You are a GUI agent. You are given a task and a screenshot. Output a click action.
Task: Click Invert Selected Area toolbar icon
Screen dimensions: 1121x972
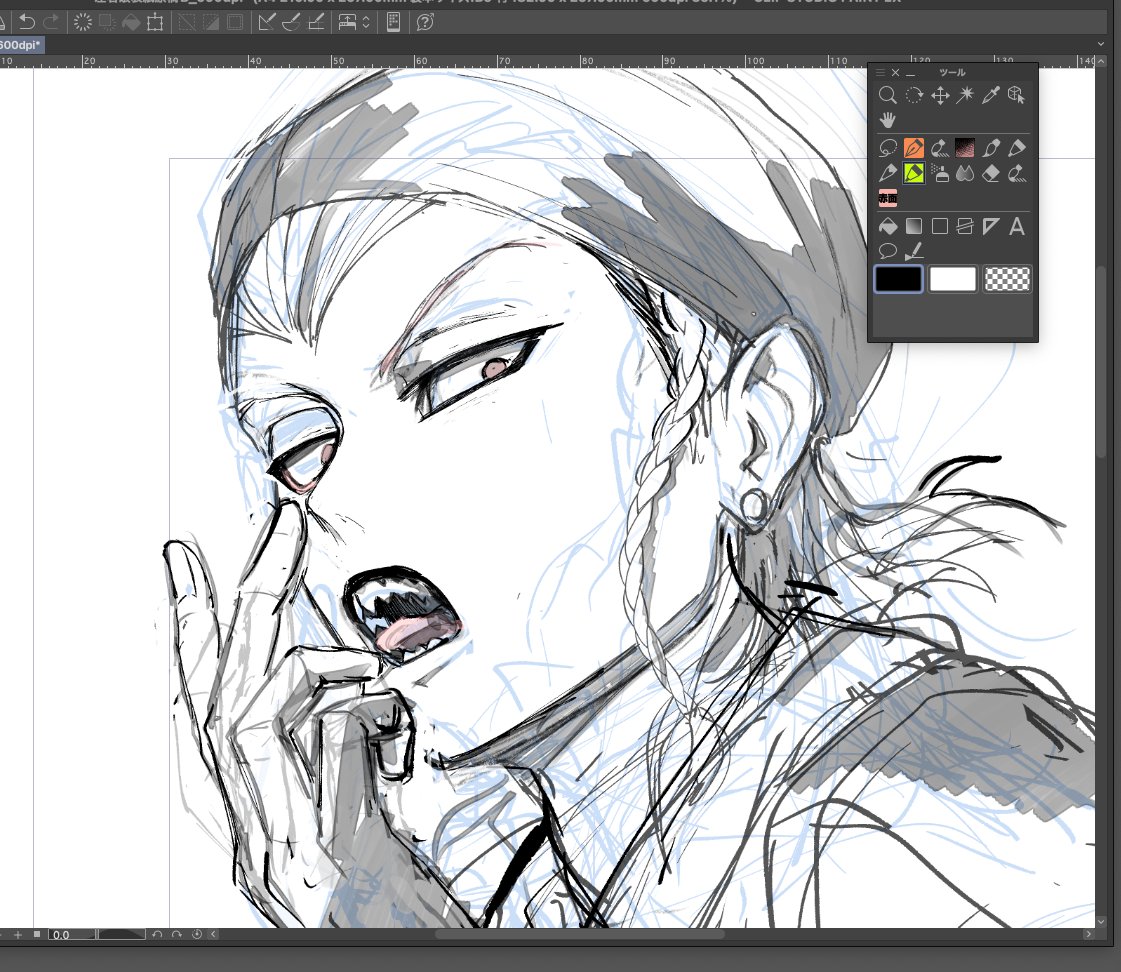pyautogui.click(x=211, y=22)
